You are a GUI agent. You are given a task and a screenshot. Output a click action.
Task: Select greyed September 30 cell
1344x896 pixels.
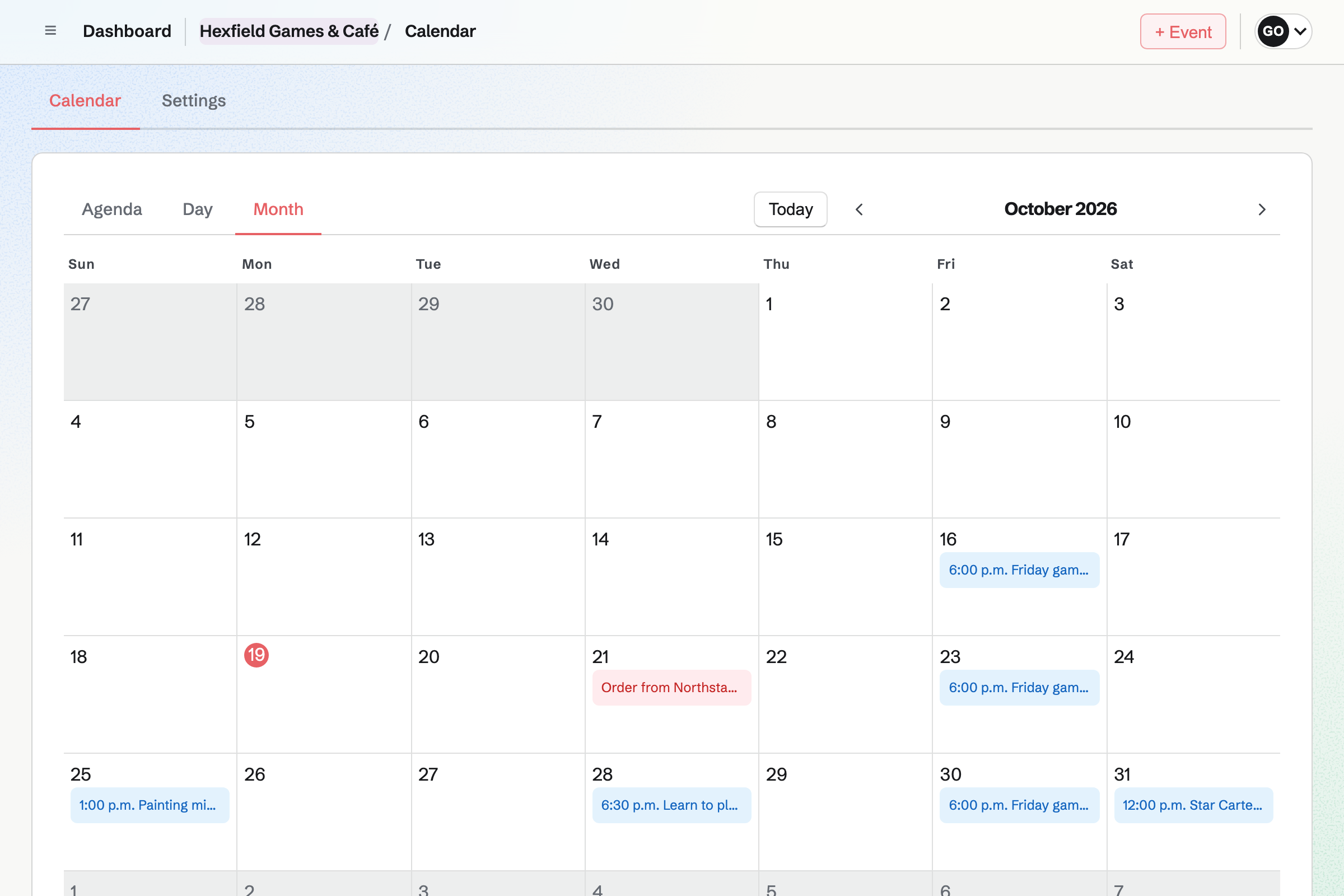(x=671, y=342)
